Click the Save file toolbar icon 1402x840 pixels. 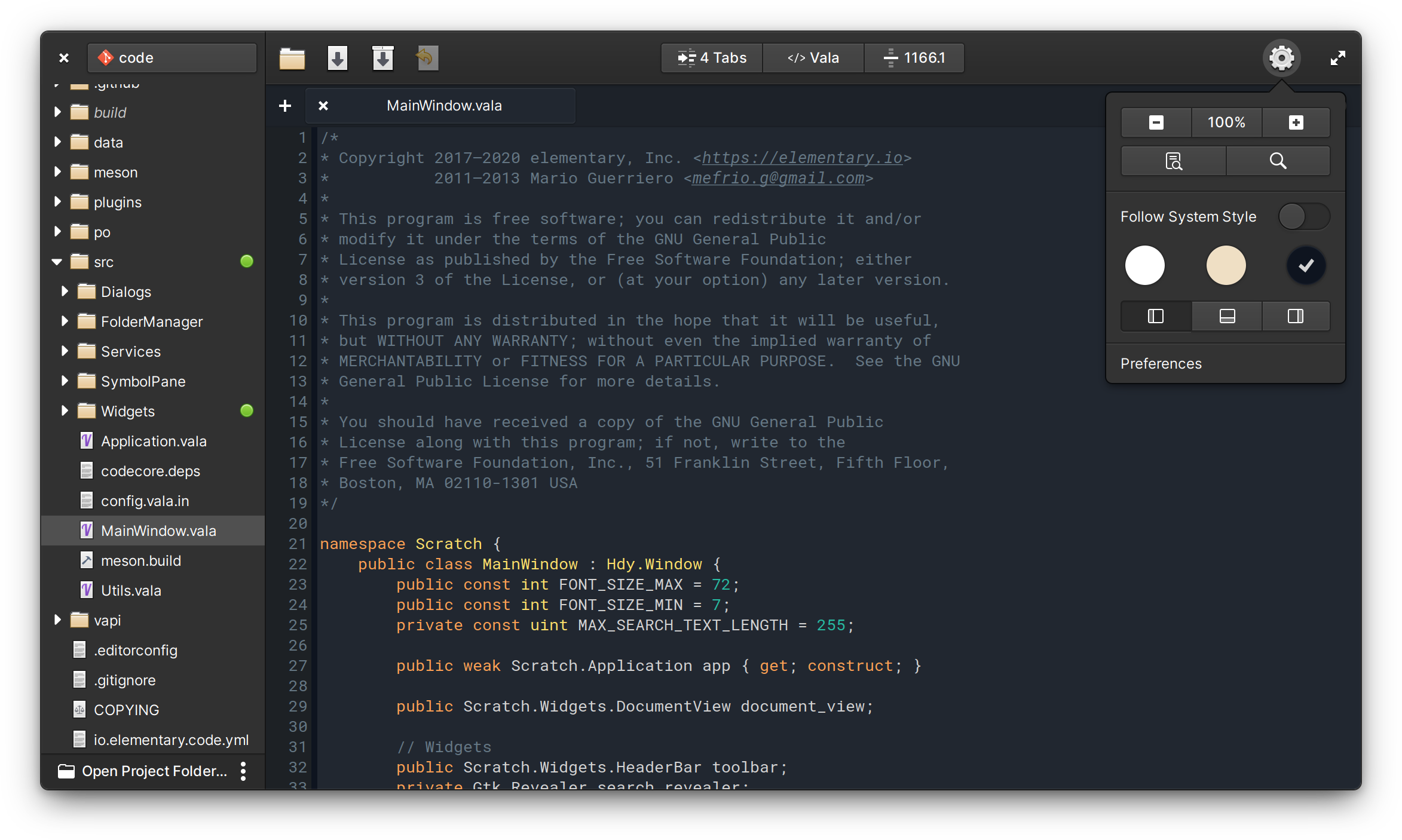pyautogui.click(x=337, y=58)
